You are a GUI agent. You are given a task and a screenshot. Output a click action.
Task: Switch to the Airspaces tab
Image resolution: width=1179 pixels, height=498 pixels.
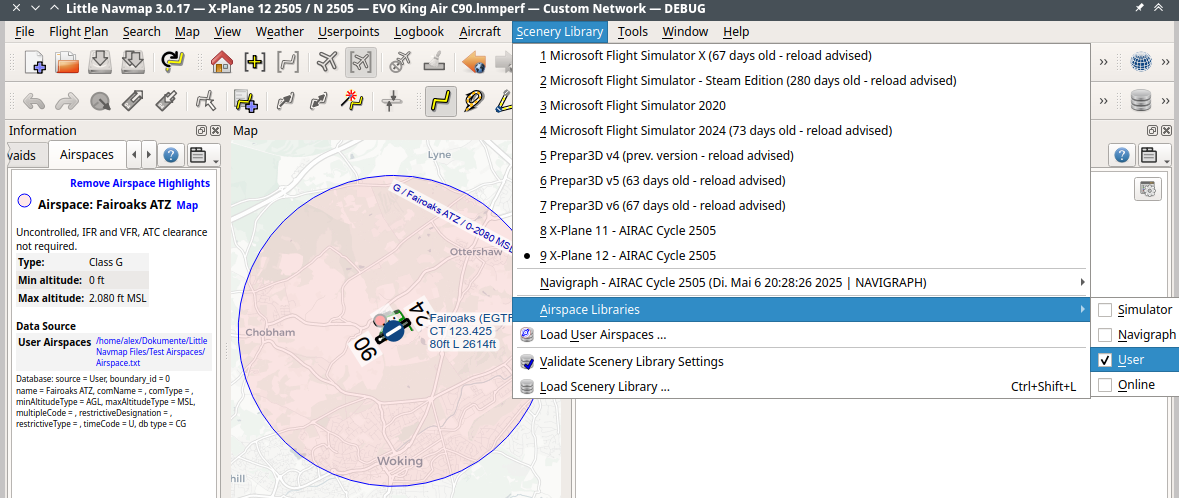(86, 155)
